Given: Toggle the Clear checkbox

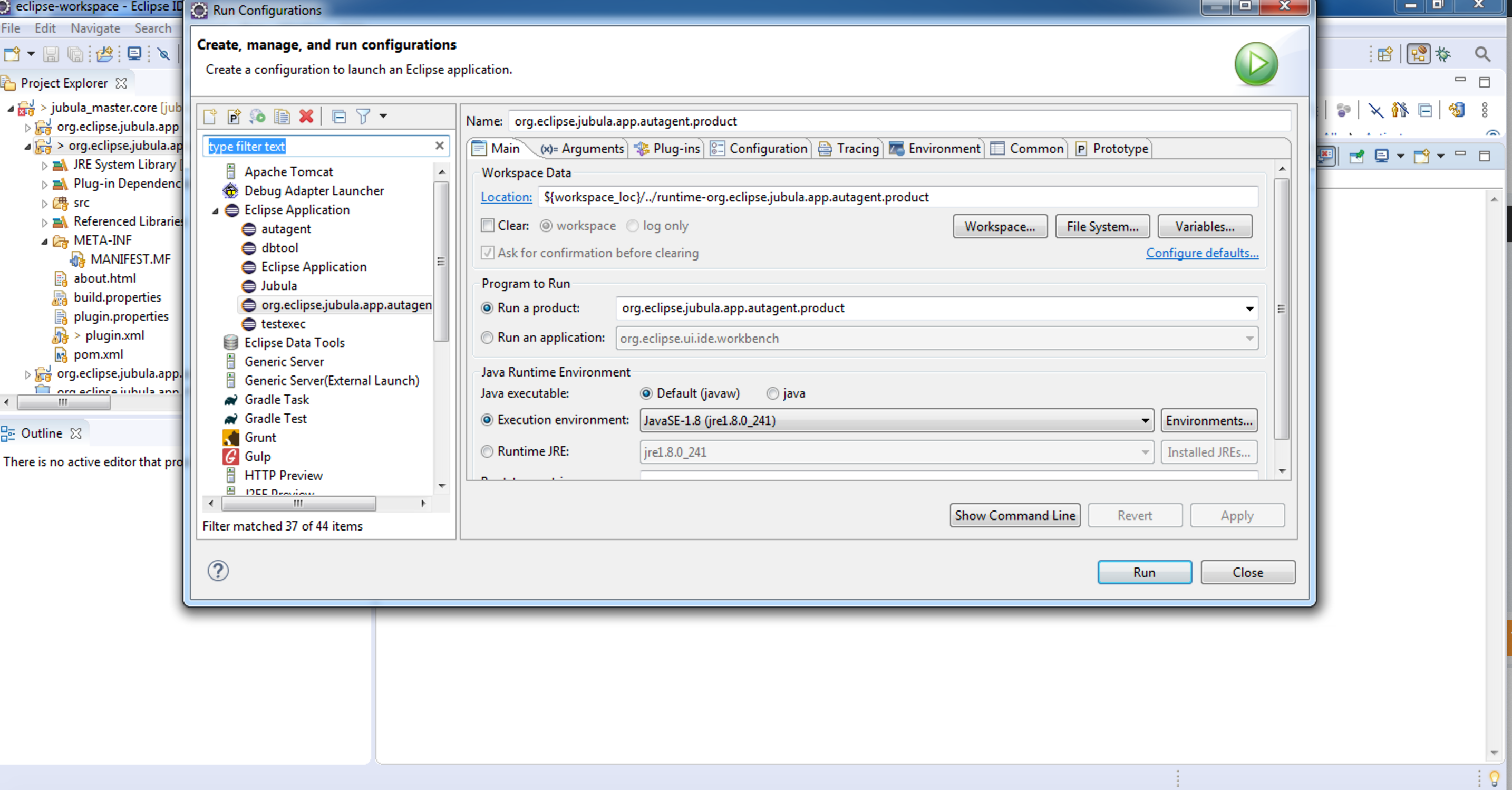Looking at the screenshot, I should click(487, 226).
